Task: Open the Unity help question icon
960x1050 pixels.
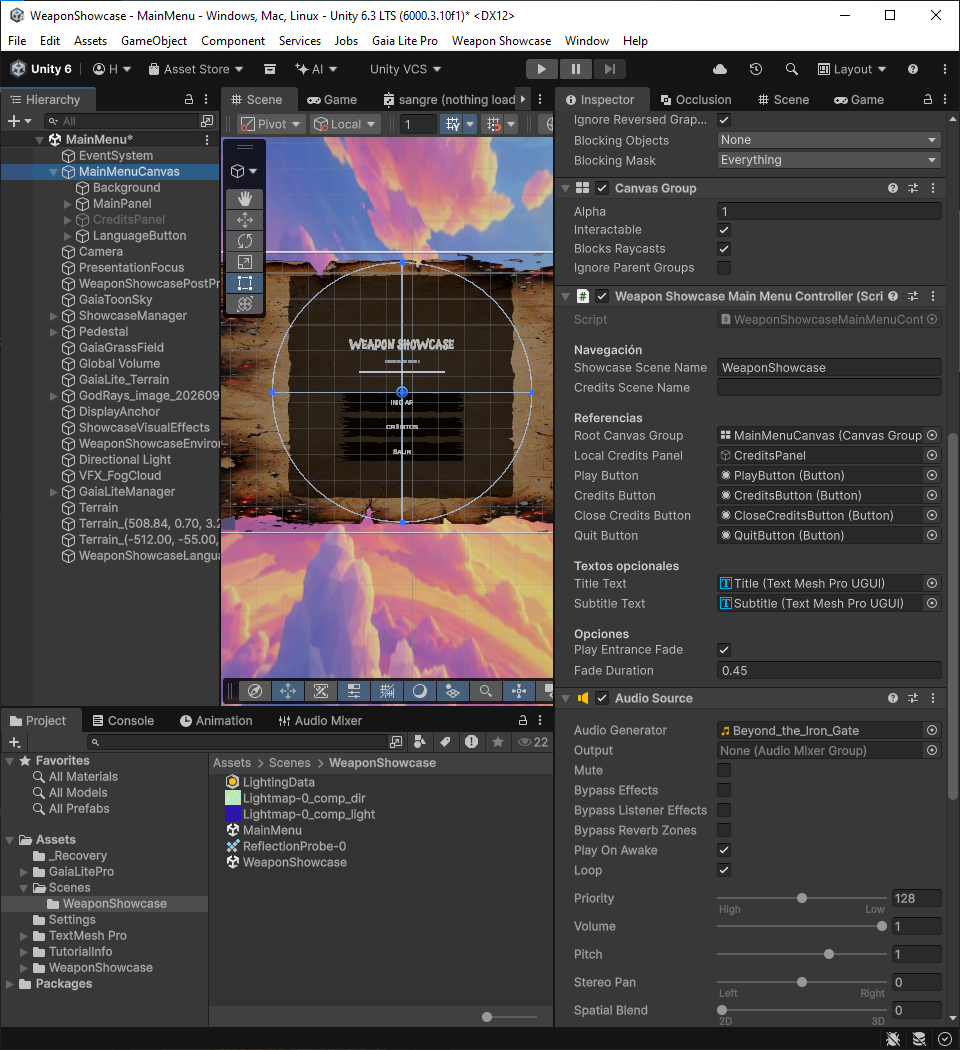Action: click(912, 69)
